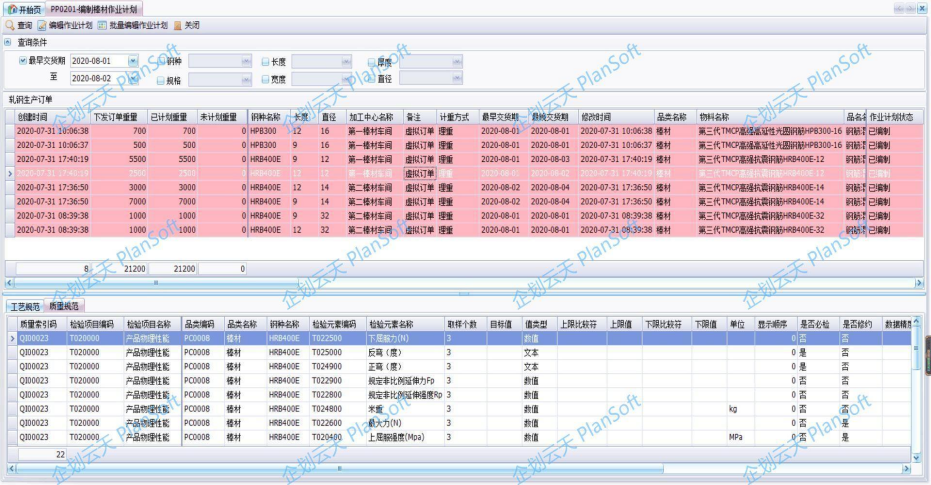Click the 上屈服强度(Mpa) cell
Screen dimensions: 931x485
click(405, 438)
